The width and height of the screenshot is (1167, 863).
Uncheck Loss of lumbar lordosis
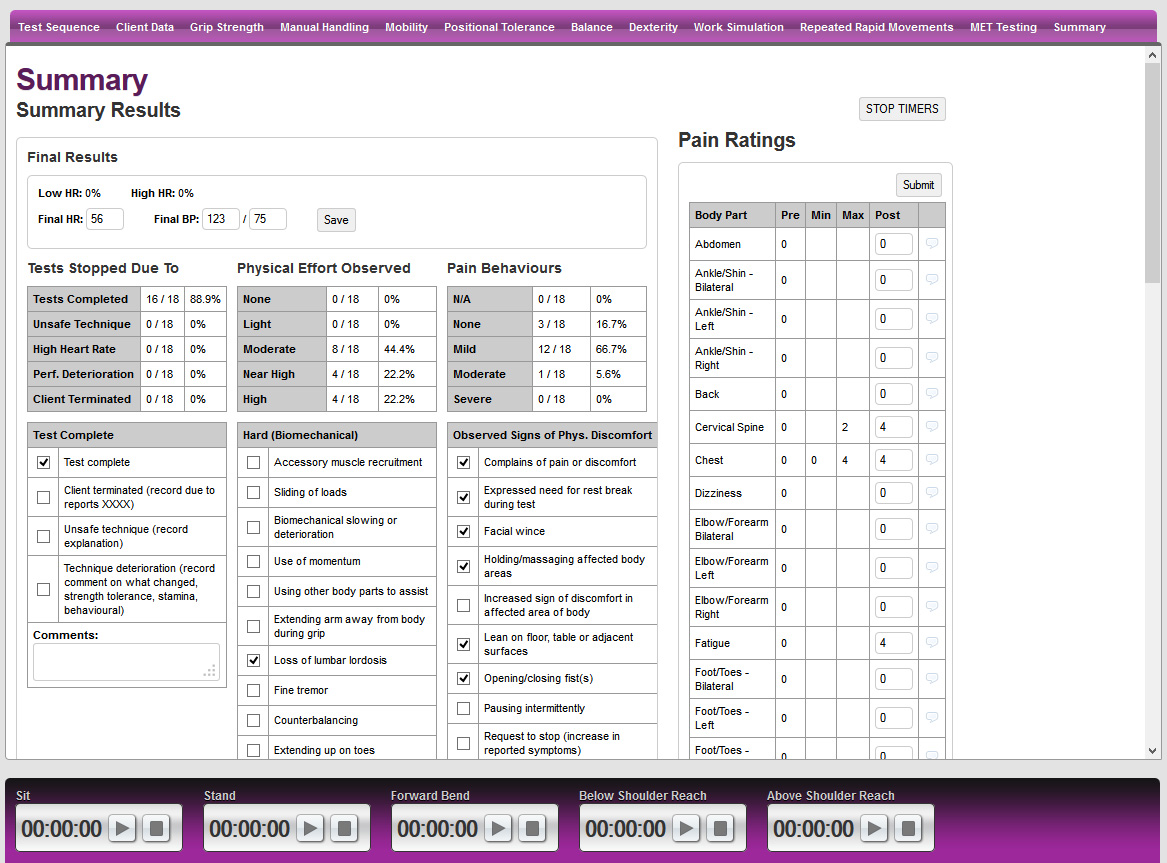click(x=253, y=660)
